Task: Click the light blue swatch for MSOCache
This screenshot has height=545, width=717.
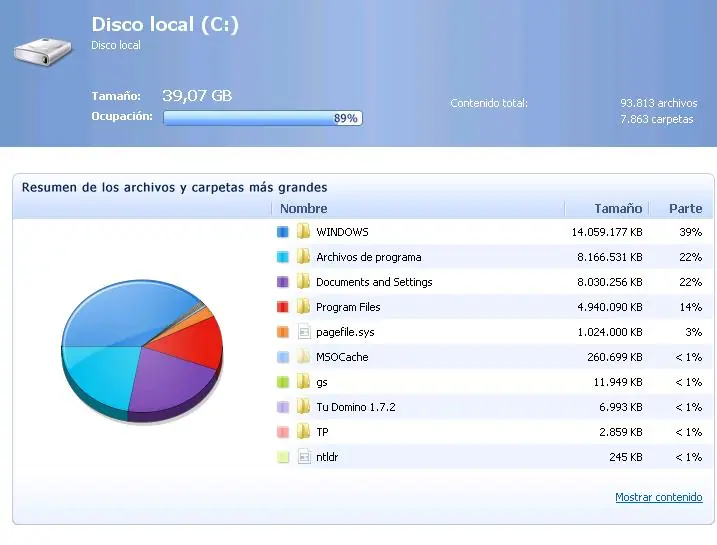Action: 283,357
